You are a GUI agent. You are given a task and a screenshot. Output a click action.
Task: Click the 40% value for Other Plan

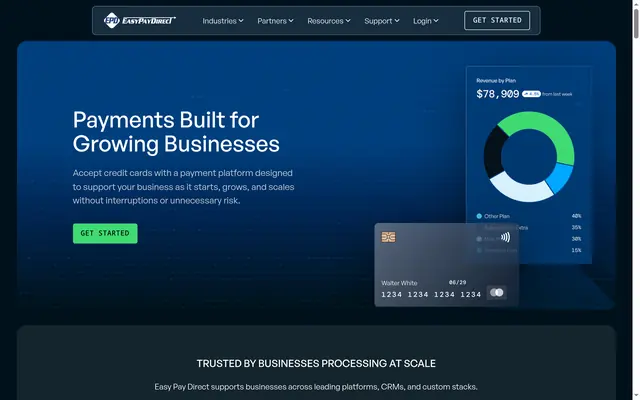click(x=576, y=216)
